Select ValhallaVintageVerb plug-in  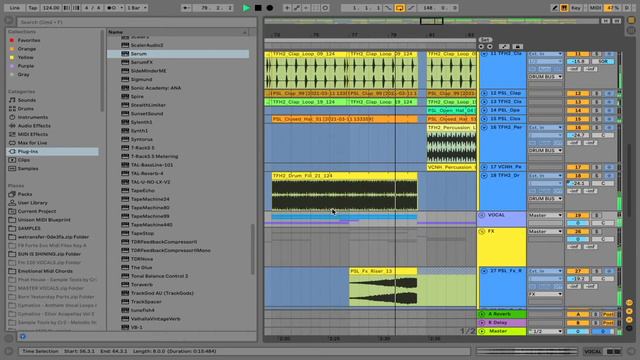(155, 319)
